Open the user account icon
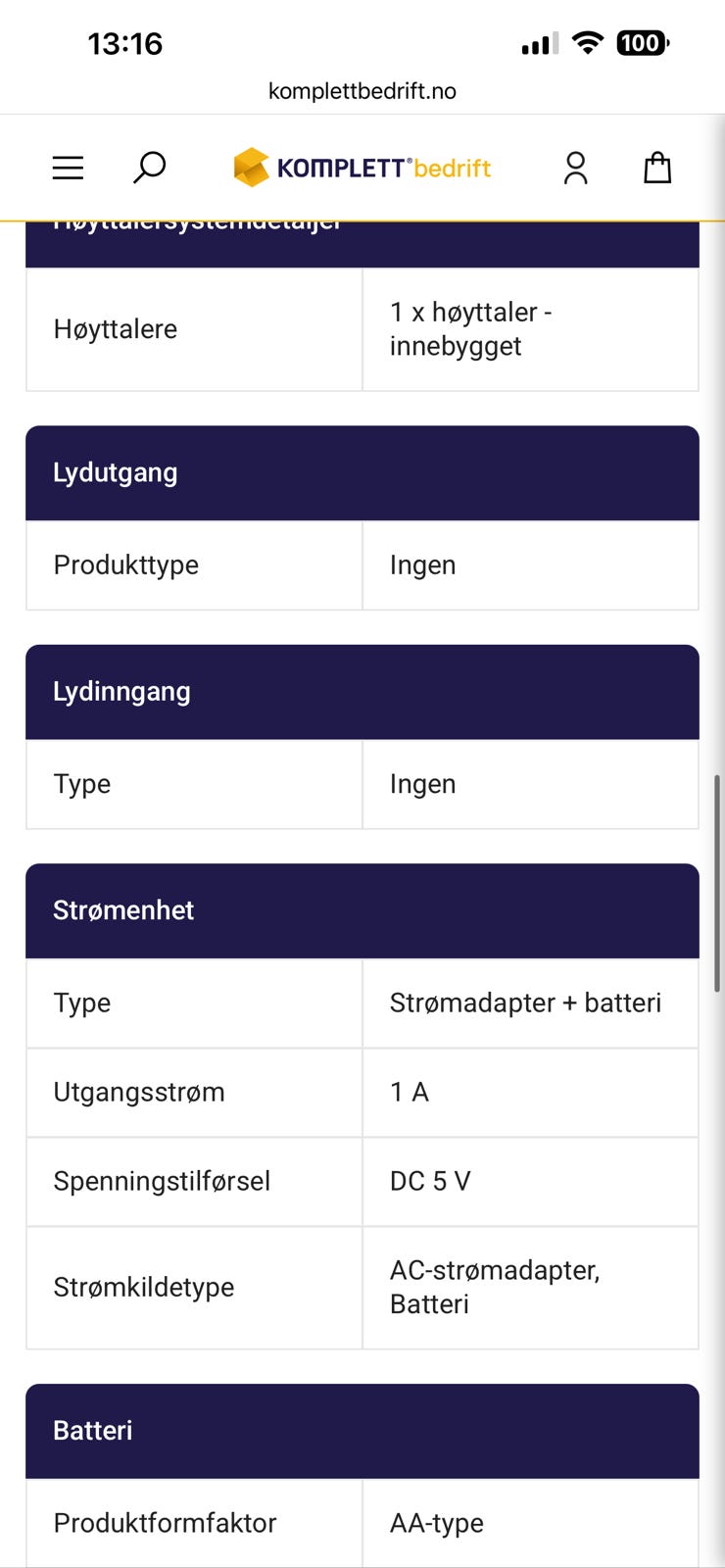Image resolution: width=725 pixels, height=1568 pixels. click(575, 168)
